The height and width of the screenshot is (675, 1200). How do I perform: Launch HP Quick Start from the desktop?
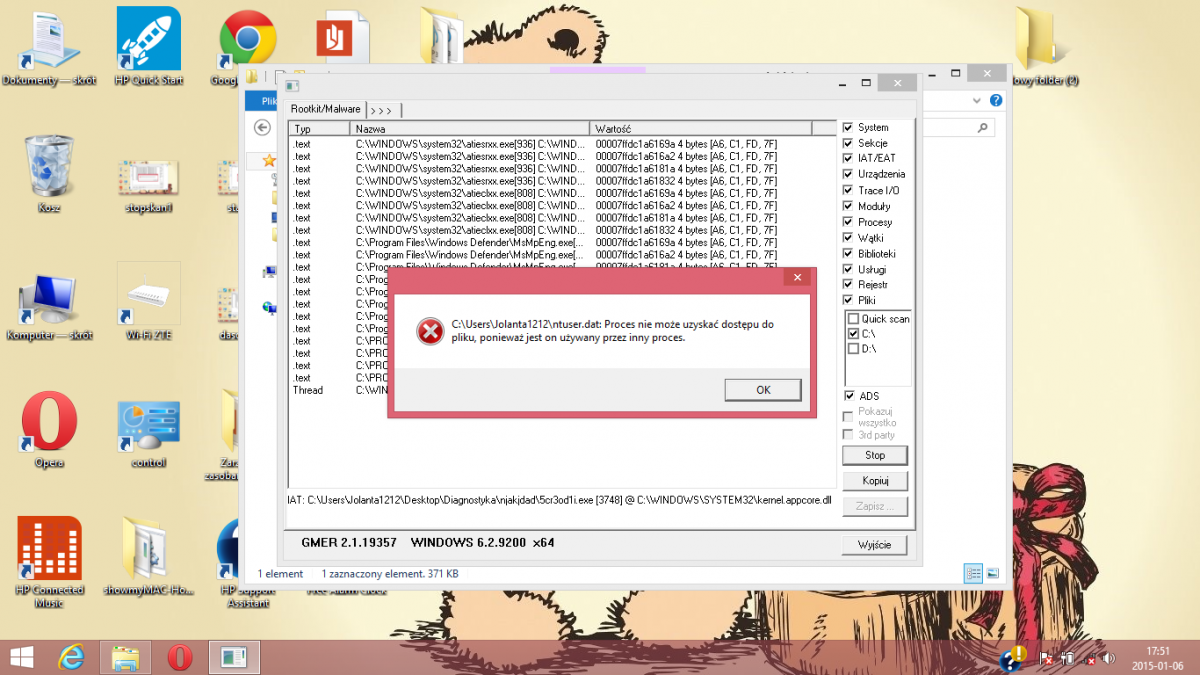149,47
